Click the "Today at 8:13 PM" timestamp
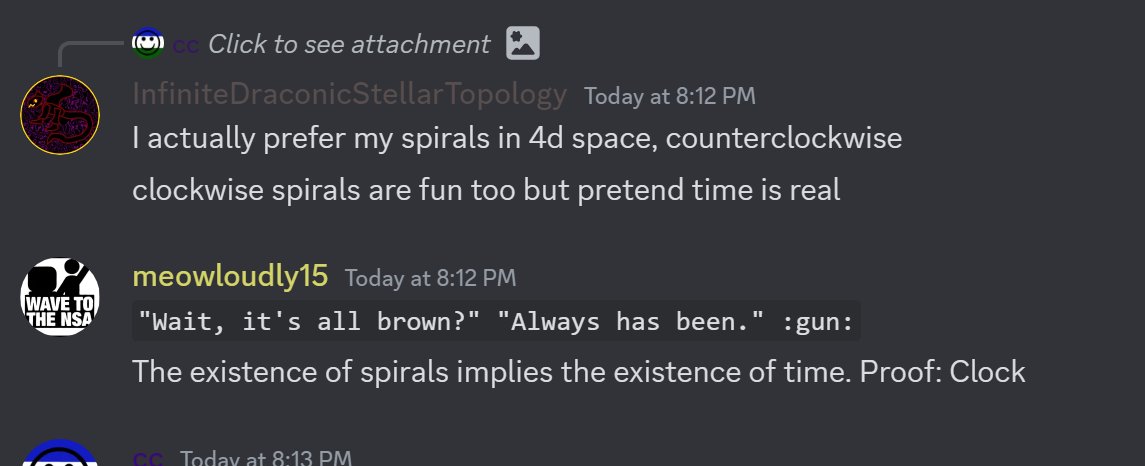Image resolution: width=1145 pixels, height=466 pixels. (x=266, y=459)
